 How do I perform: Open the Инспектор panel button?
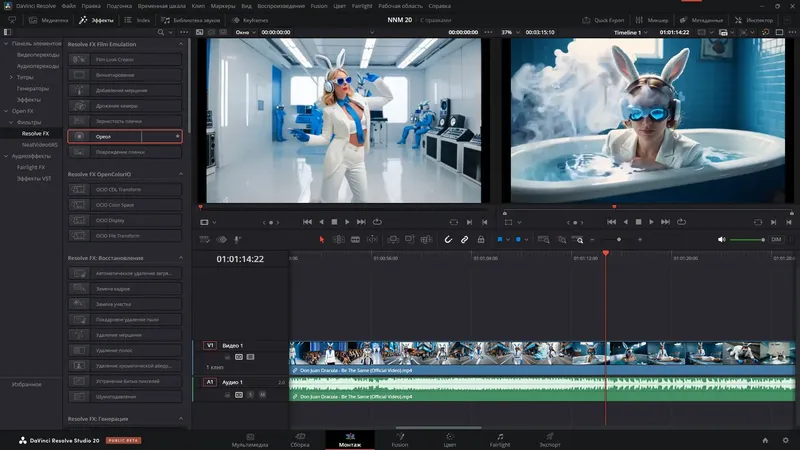(754, 19)
